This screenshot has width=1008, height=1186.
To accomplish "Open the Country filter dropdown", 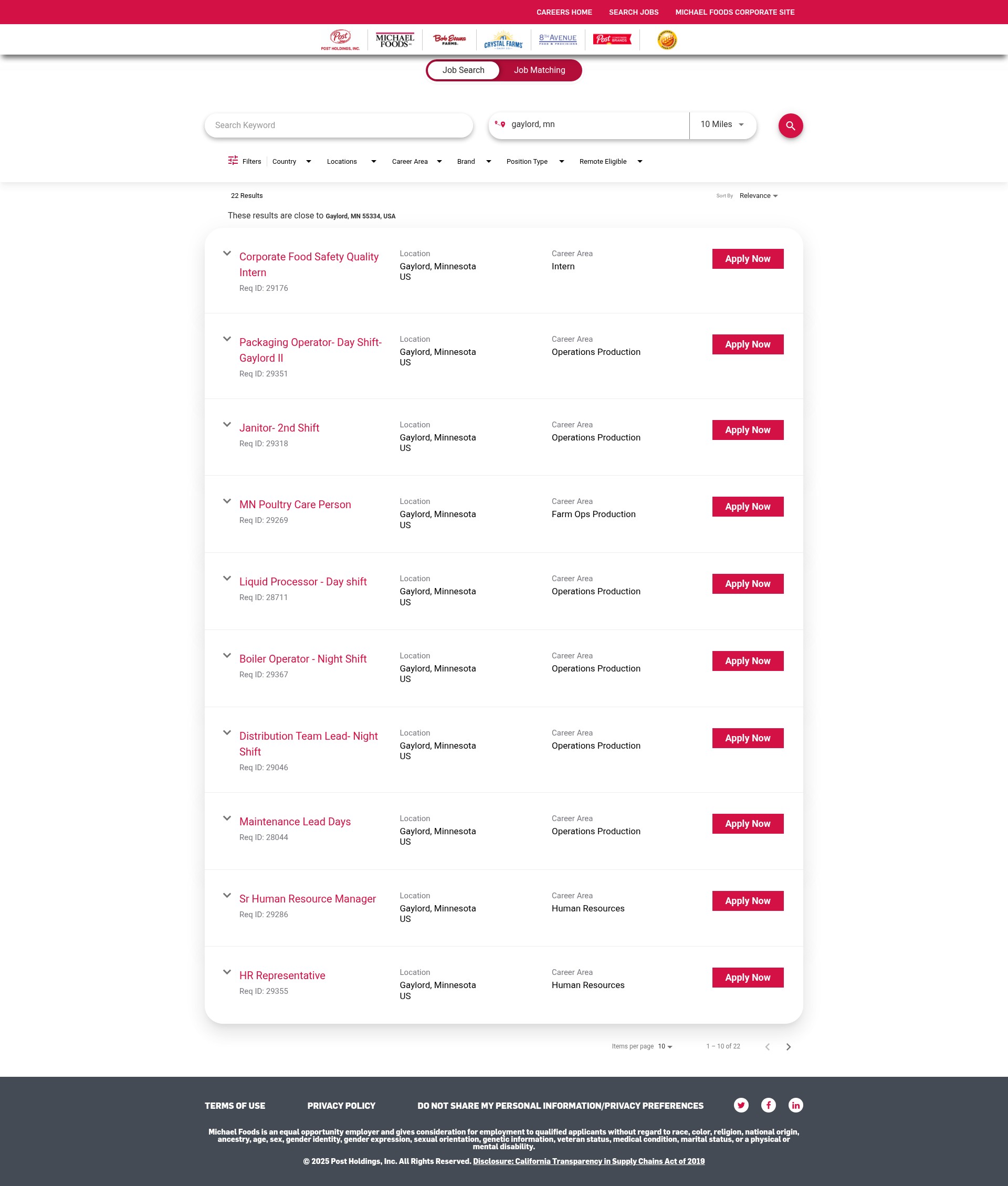I will click(292, 162).
